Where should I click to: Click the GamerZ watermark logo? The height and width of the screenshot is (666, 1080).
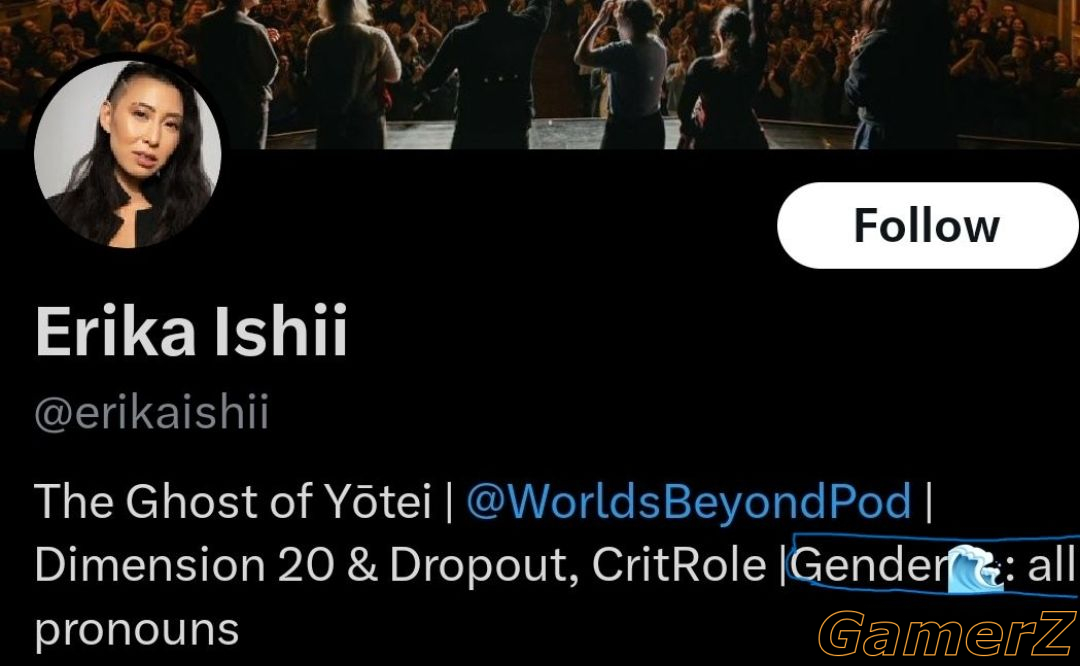[946, 633]
